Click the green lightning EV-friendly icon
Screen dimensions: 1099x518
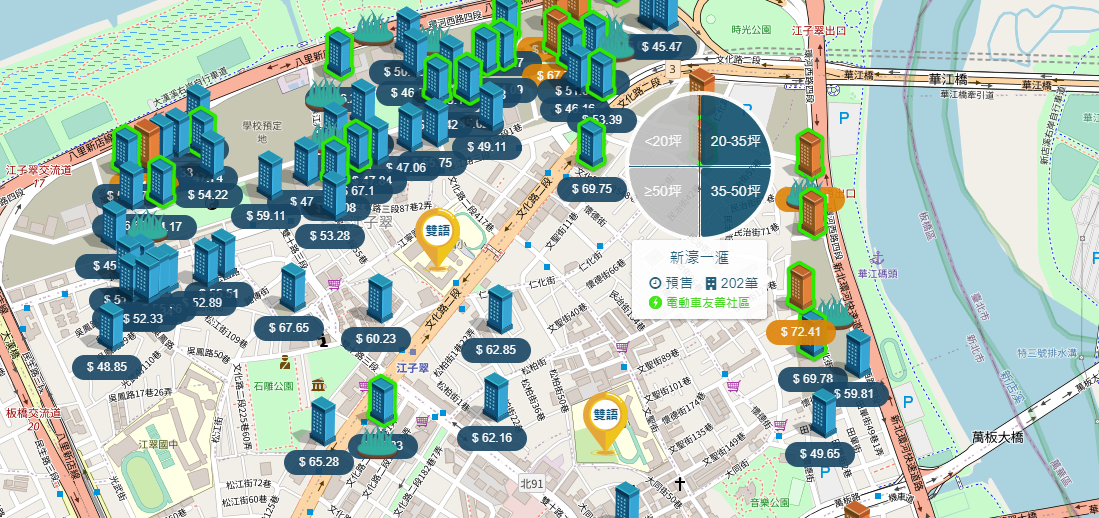656,303
